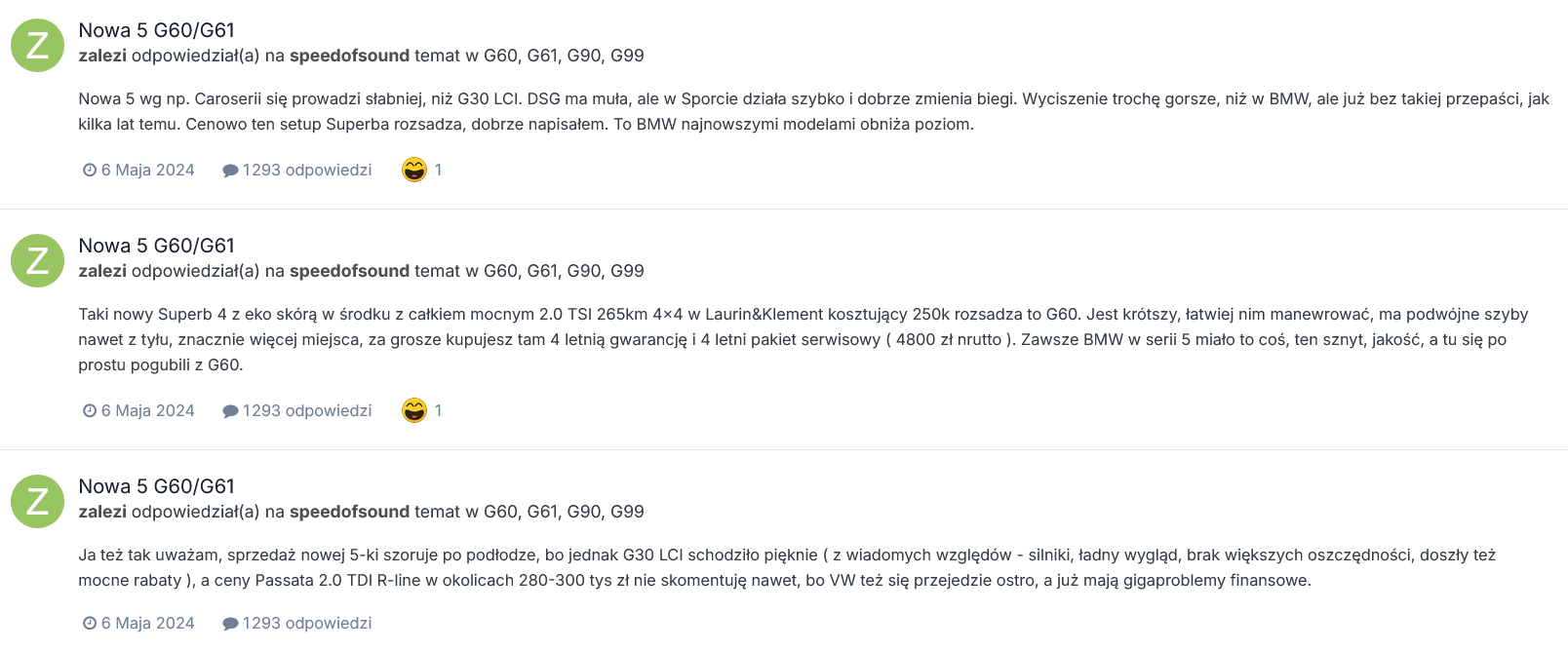Click the laughing emoji reaction under the Superb 4 post
The height and width of the screenshot is (651, 1568).
point(414,410)
